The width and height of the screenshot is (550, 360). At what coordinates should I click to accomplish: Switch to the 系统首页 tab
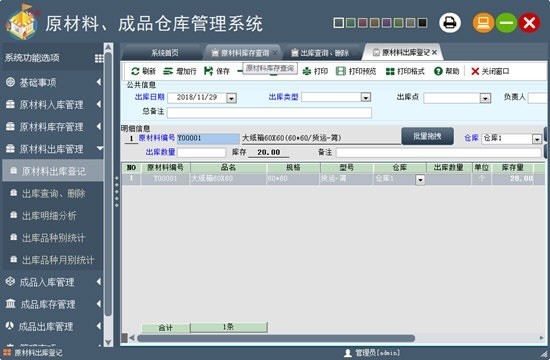coord(165,53)
